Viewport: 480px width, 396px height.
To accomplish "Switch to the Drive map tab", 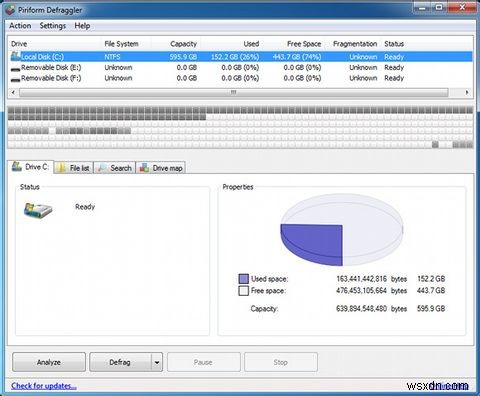I will tap(161, 168).
